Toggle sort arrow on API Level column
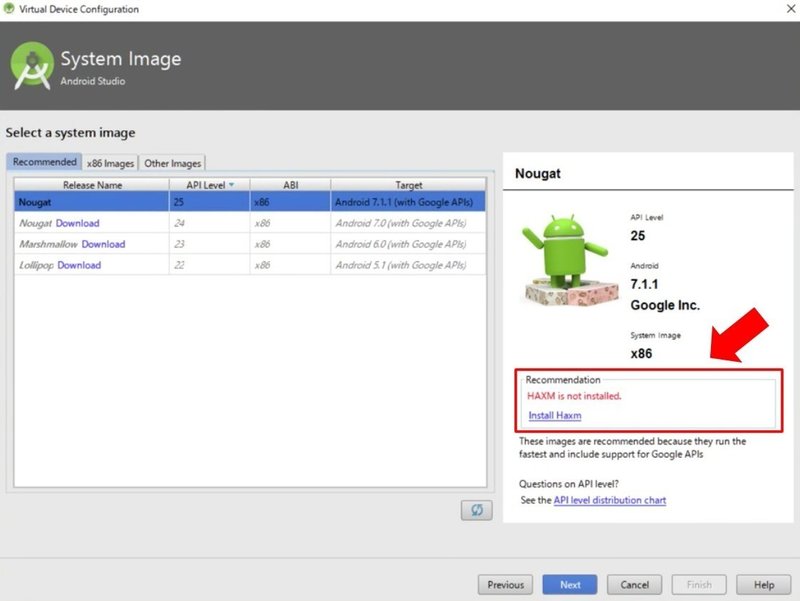 [x=232, y=185]
